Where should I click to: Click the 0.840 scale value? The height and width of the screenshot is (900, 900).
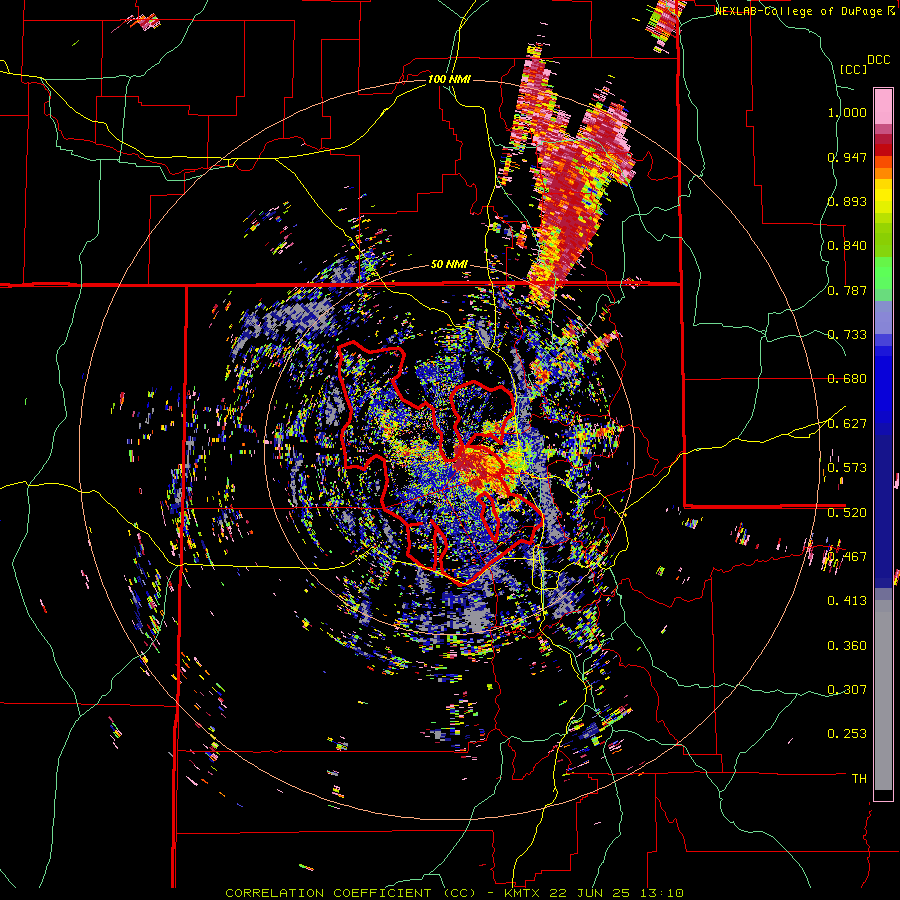(847, 246)
